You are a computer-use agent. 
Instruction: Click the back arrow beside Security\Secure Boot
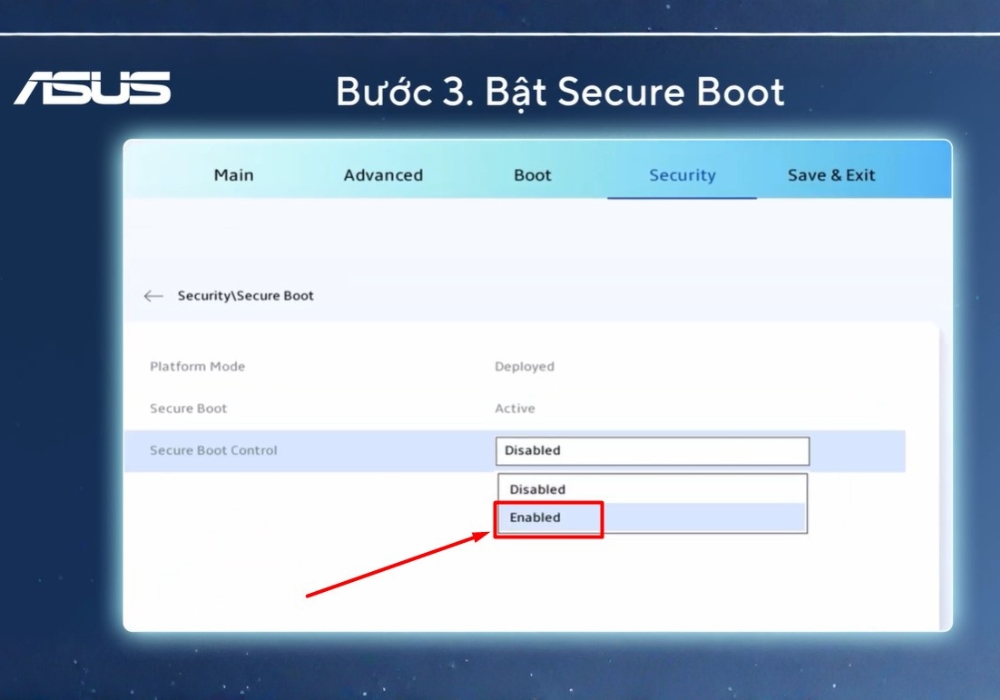tap(153, 296)
